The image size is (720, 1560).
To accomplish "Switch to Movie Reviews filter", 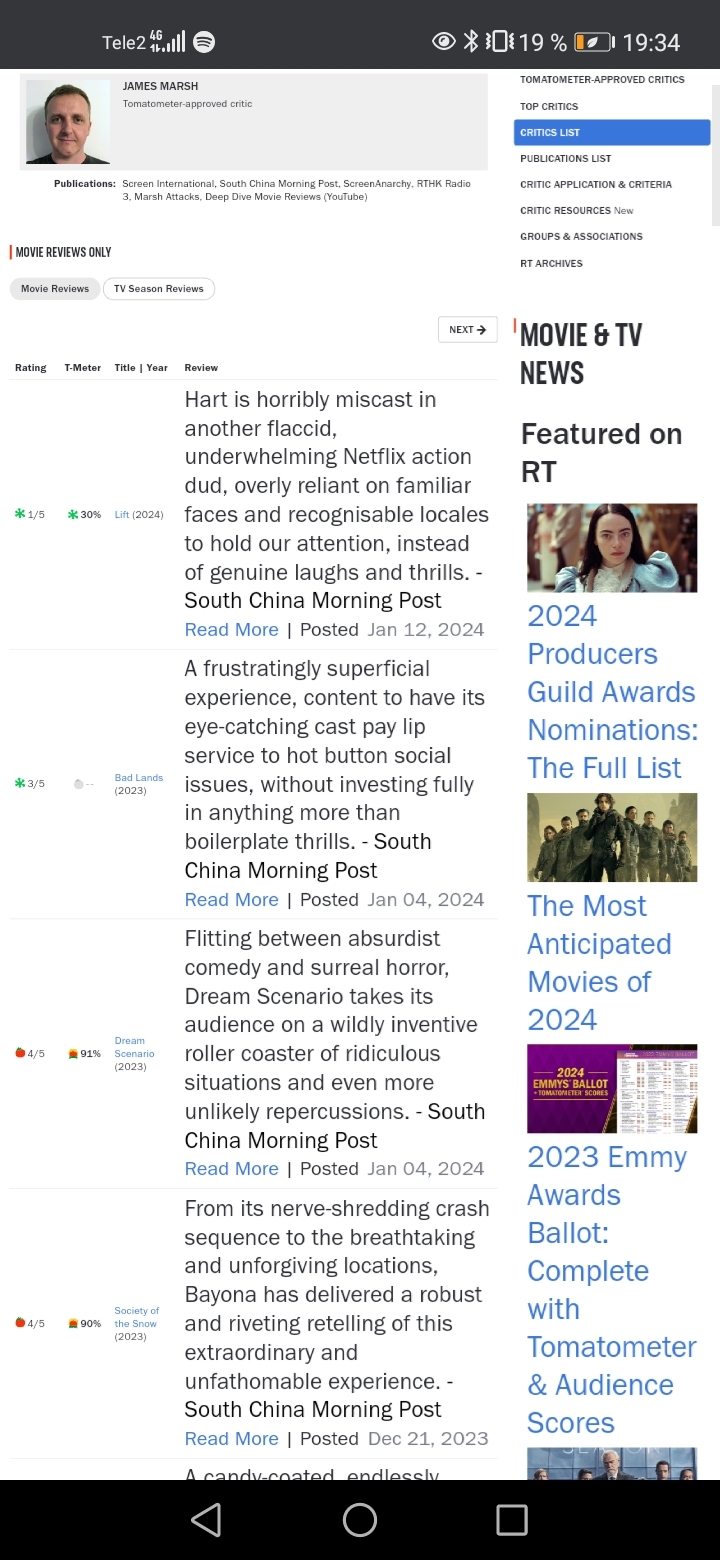I will click(55, 289).
